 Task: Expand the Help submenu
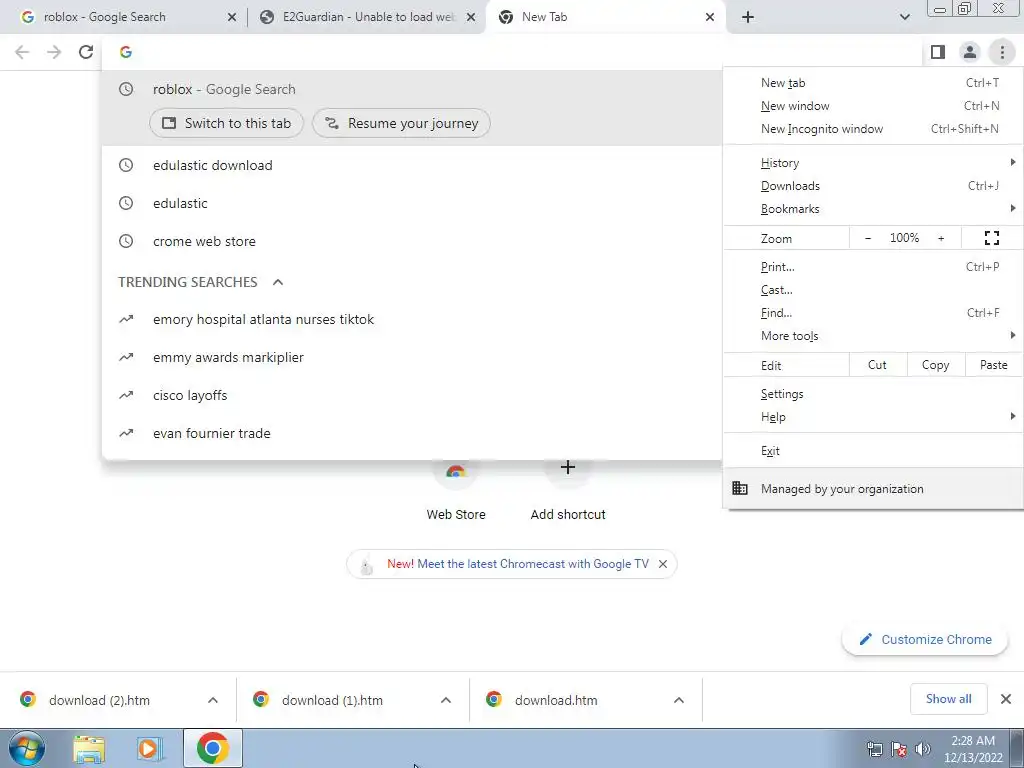pos(873,417)
